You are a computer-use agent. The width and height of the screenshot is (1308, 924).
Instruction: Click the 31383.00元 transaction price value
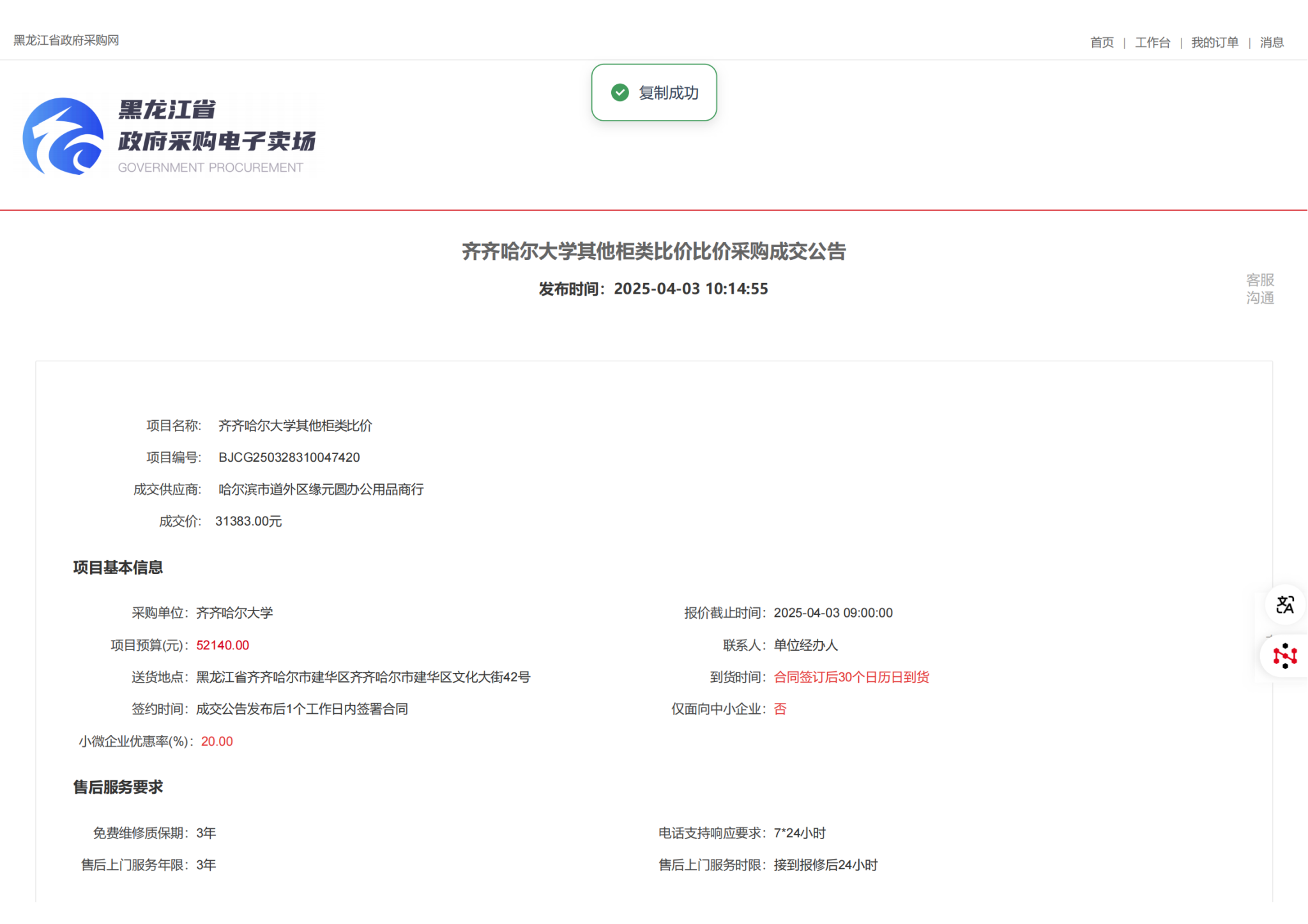(x=248, y=521)
